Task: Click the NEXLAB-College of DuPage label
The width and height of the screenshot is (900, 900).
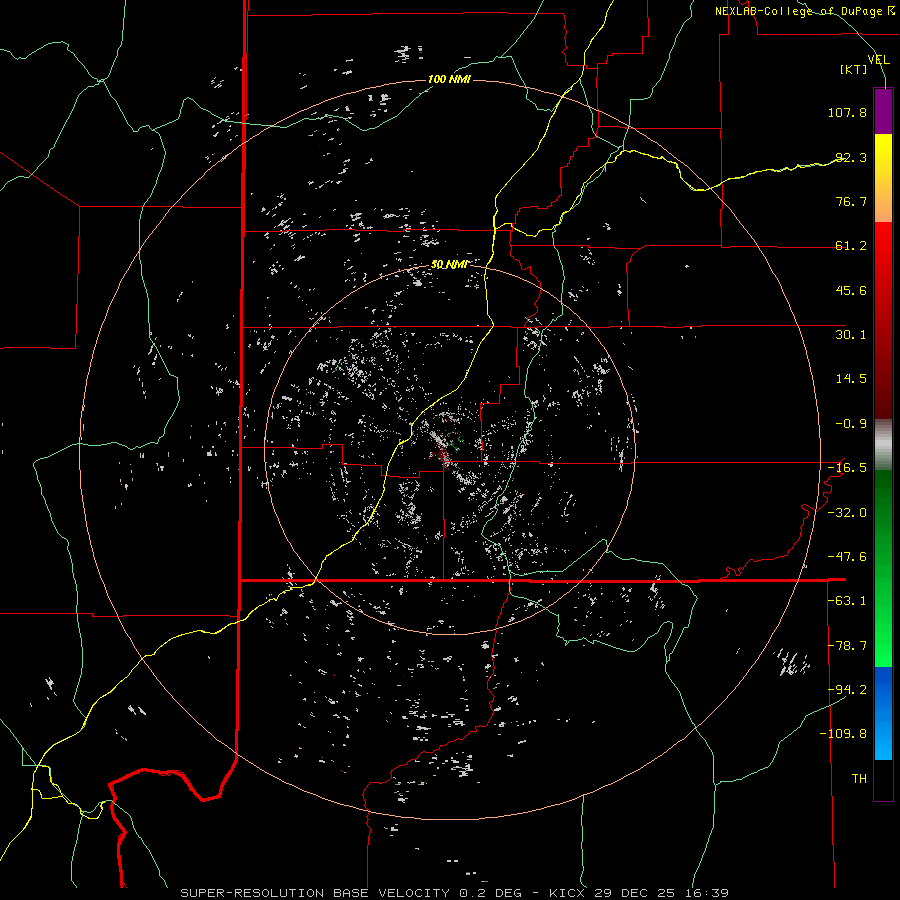Action: (x=798, y=11)
